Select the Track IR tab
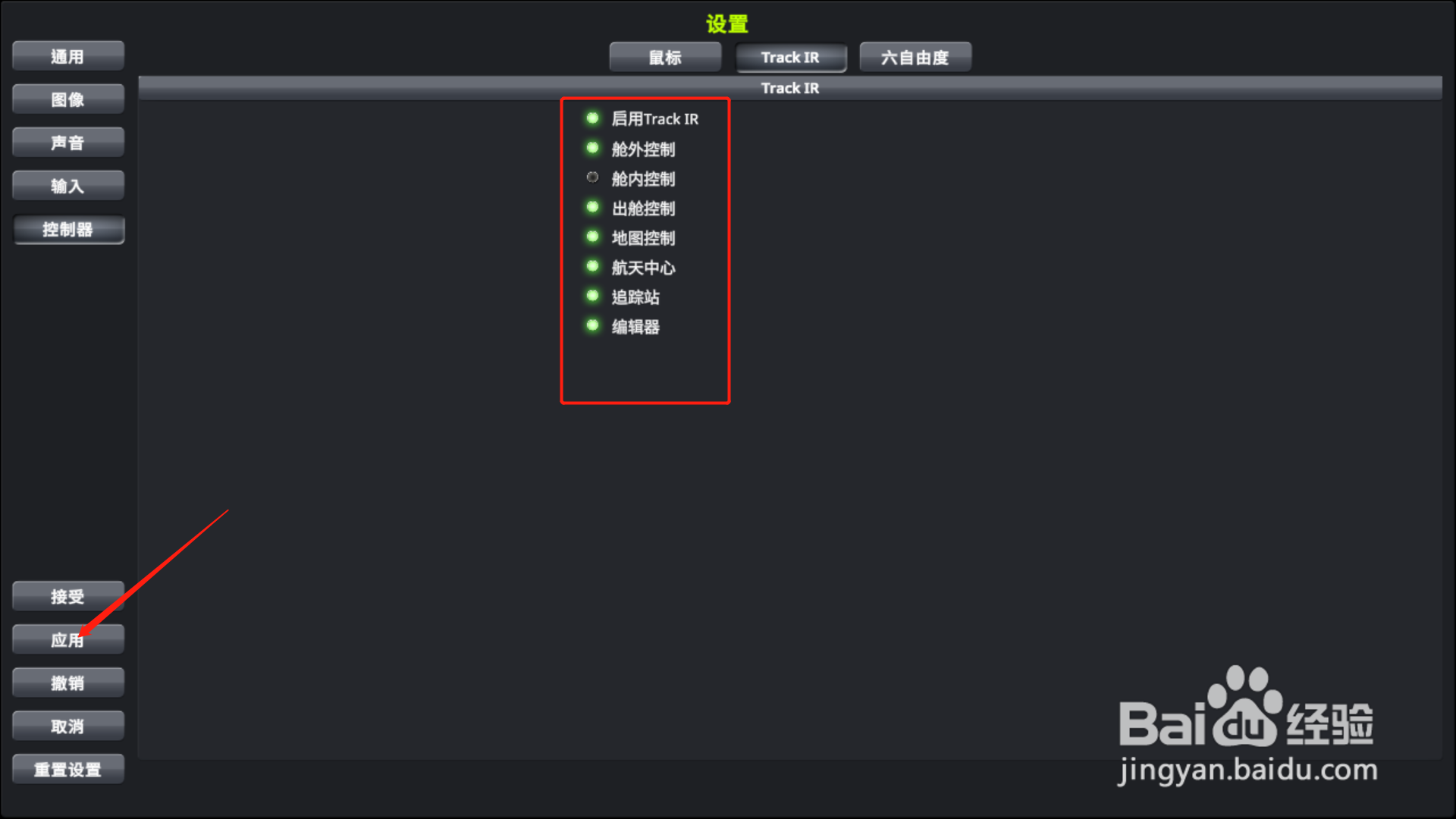 (x=790, y=58)
